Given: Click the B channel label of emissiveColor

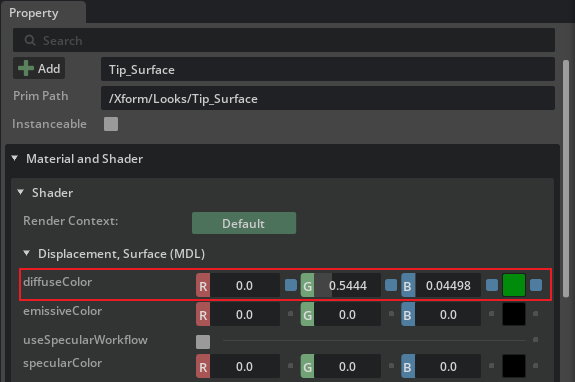Looking at the screenshot, I should (x=408, y=315).
